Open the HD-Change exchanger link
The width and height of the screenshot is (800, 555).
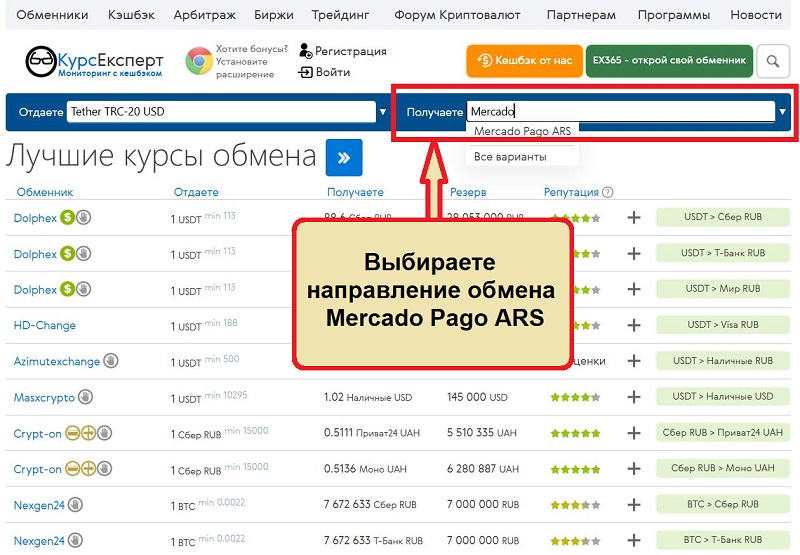(44, 325)
